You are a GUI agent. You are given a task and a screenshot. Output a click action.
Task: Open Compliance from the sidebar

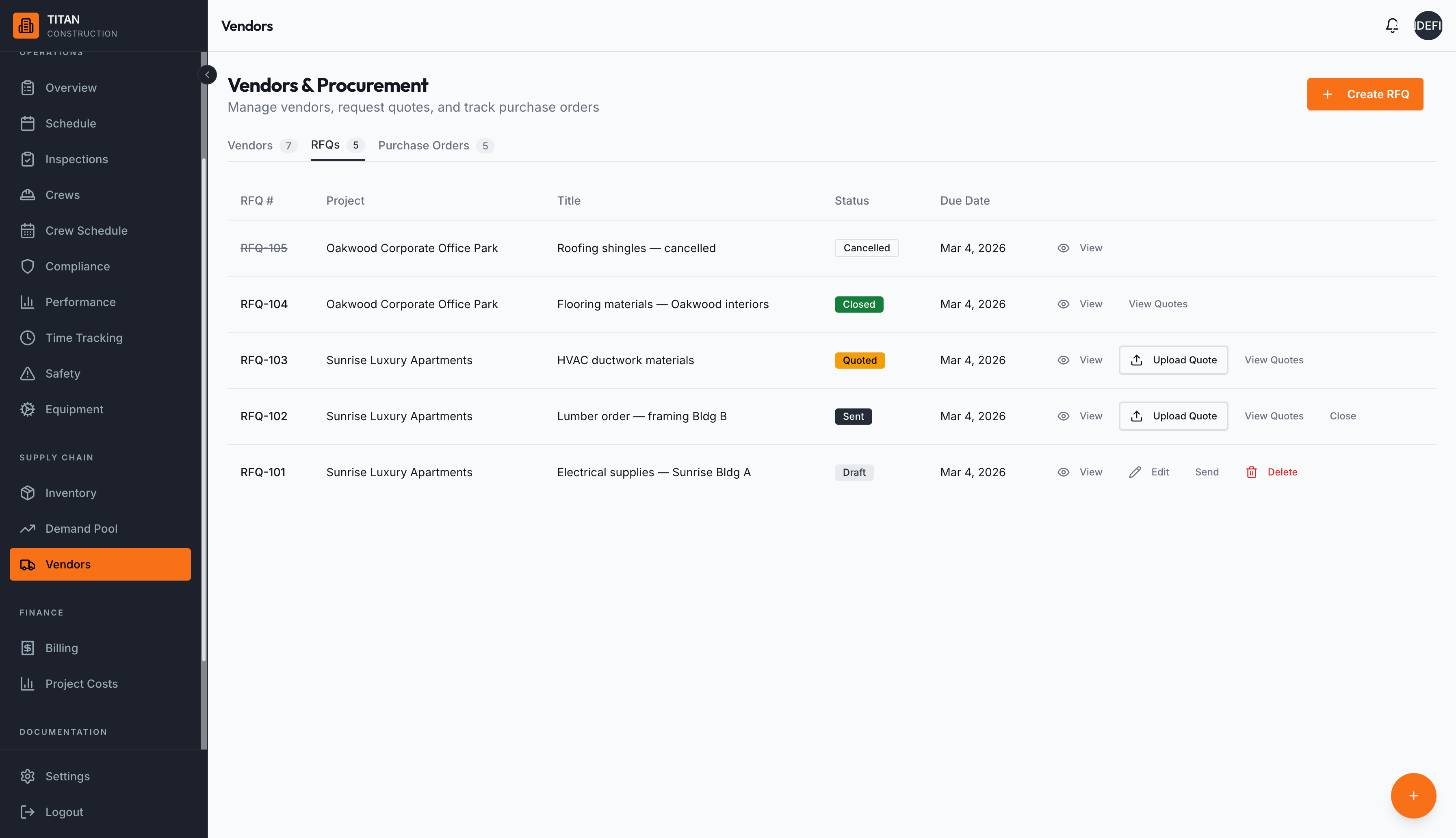pos(100,266)
